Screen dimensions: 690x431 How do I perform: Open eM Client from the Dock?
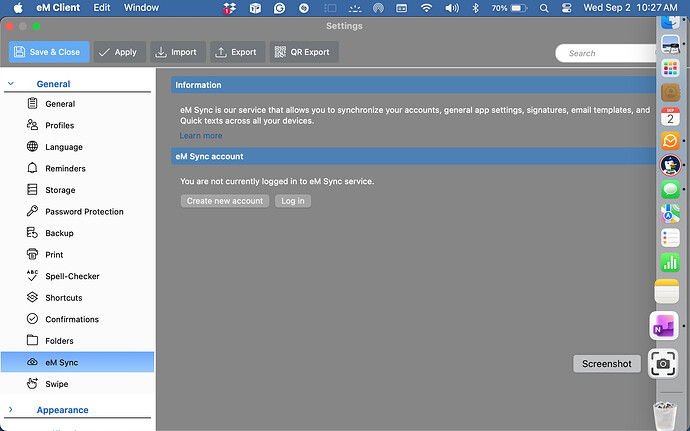pyautogui.click(x=670, y=141)
